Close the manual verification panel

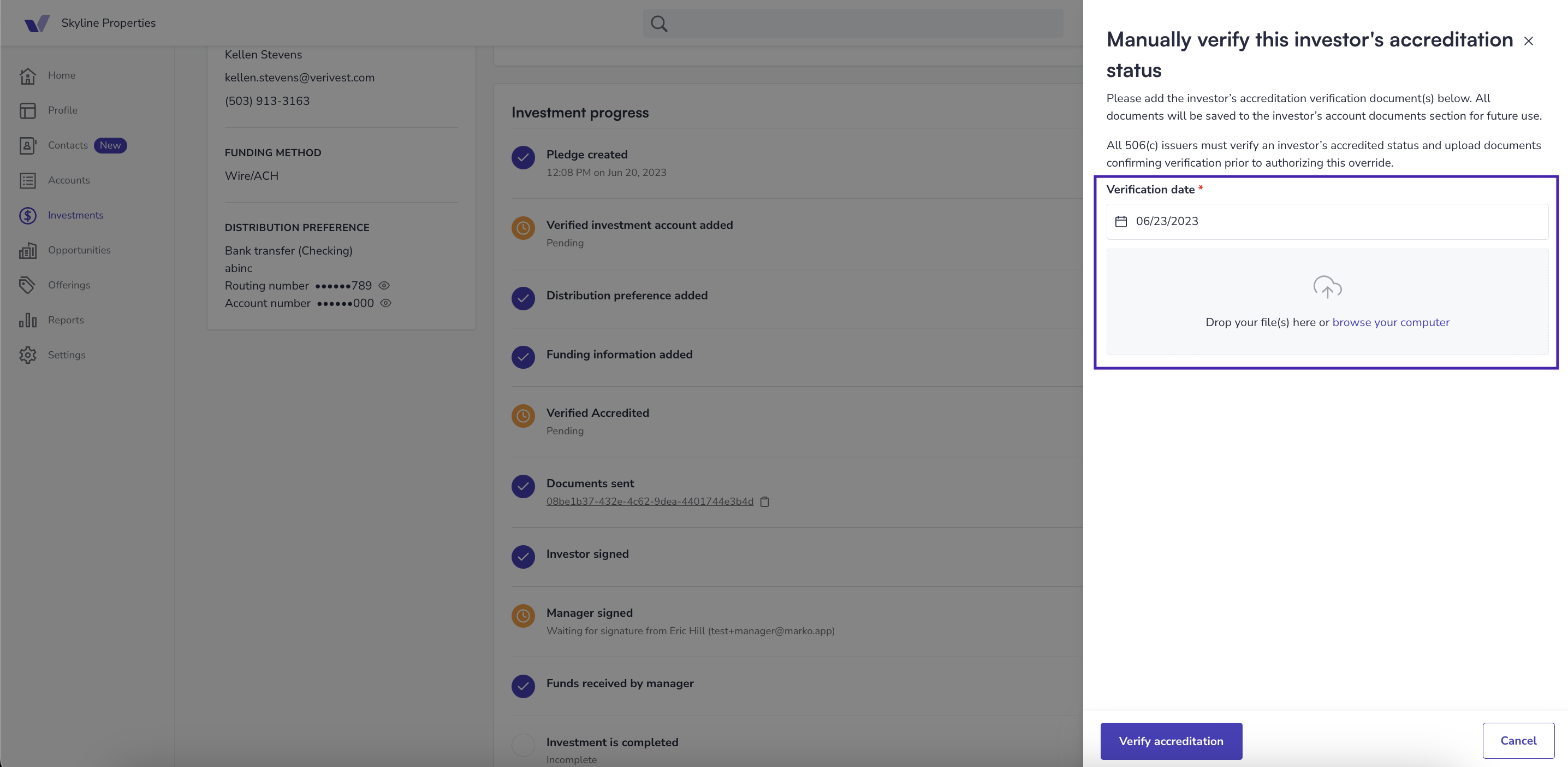tap(1529, 41)
